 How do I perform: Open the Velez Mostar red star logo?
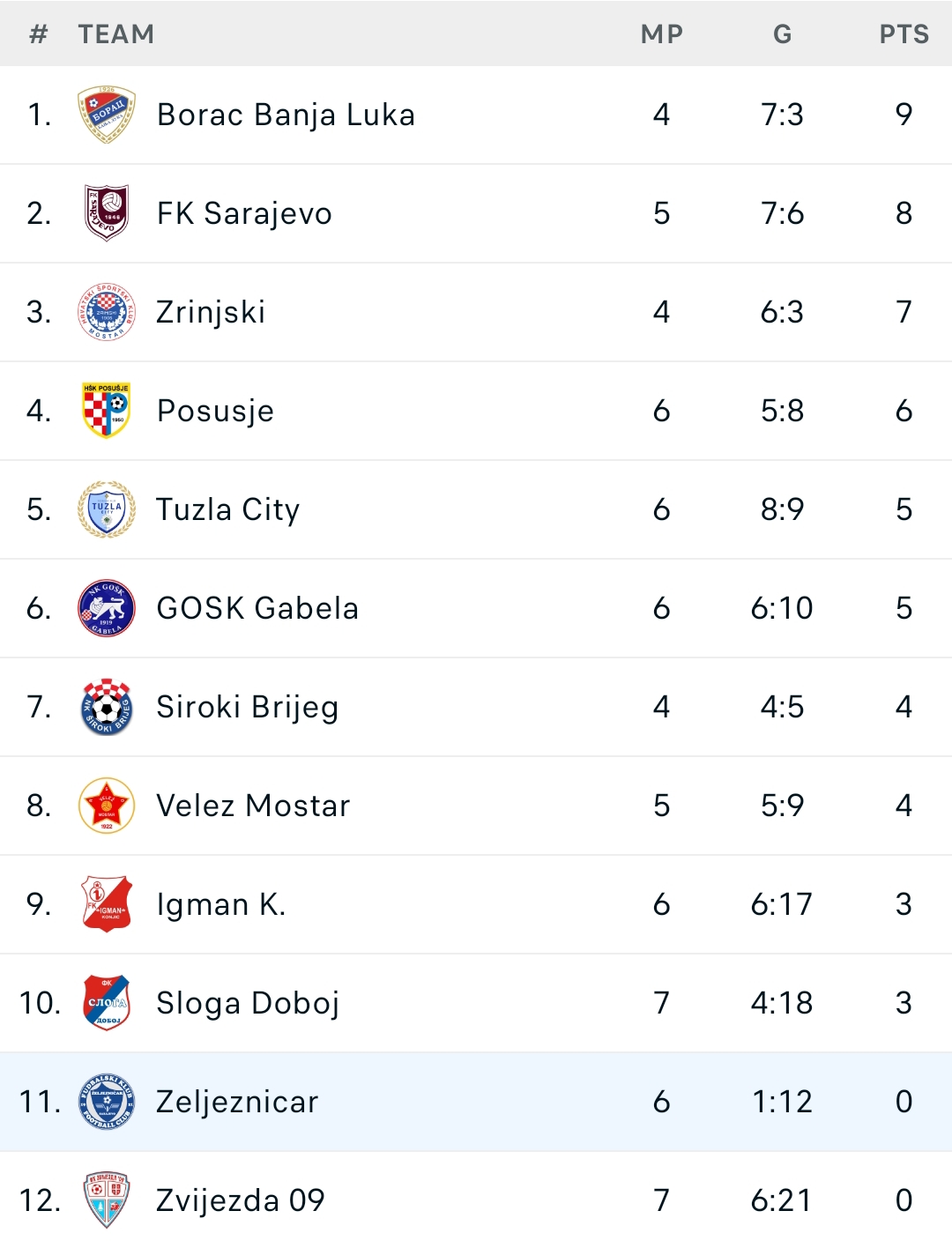107,806
